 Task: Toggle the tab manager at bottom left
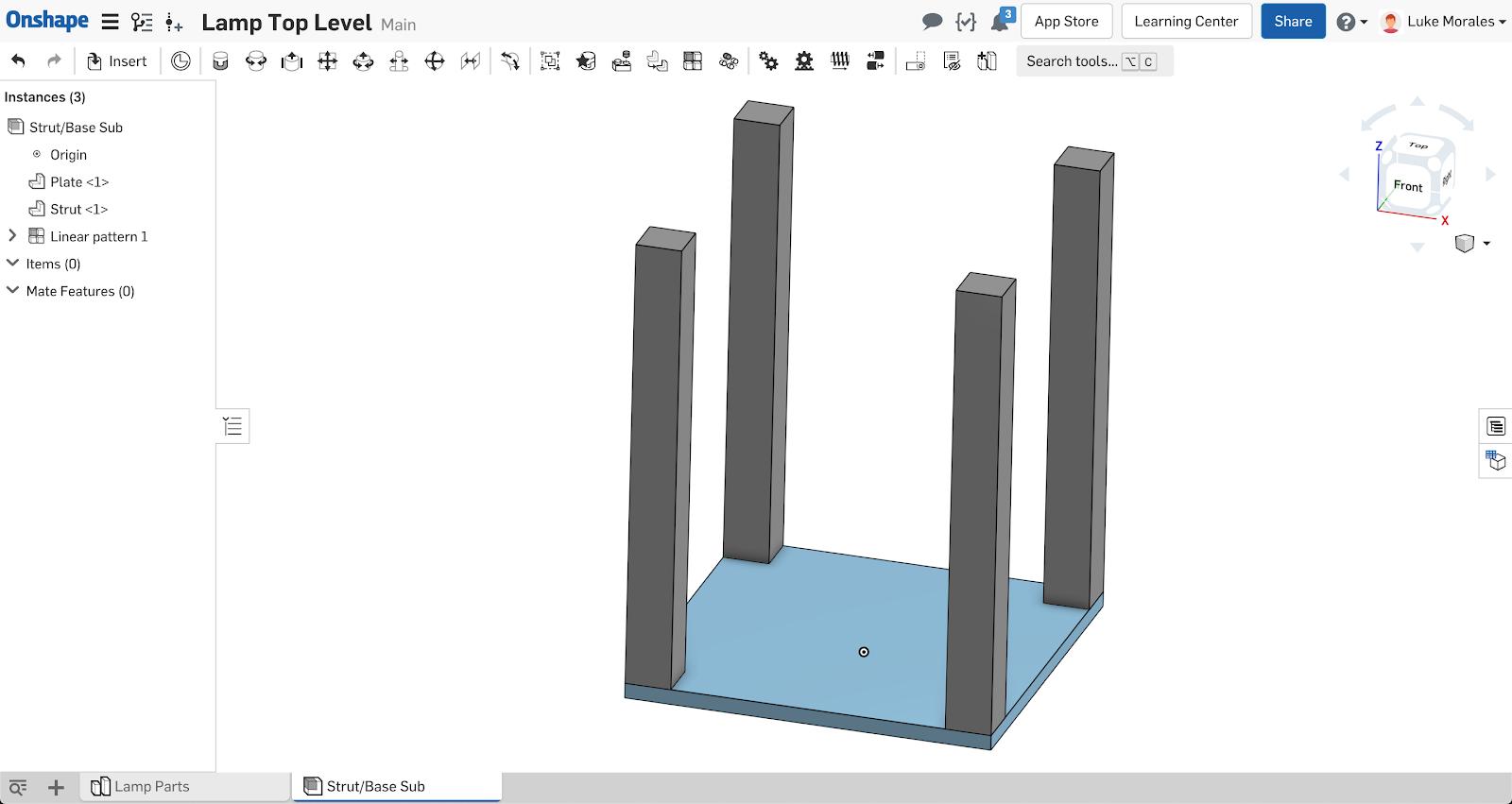click(x=18, y=787)
